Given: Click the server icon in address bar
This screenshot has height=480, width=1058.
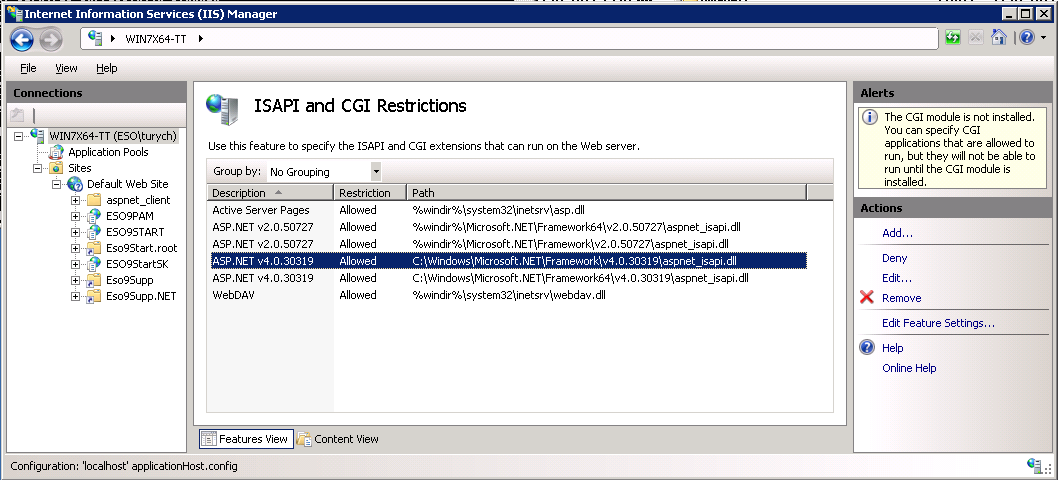Looking at the screenshot, I should click(x=95, y=38).
